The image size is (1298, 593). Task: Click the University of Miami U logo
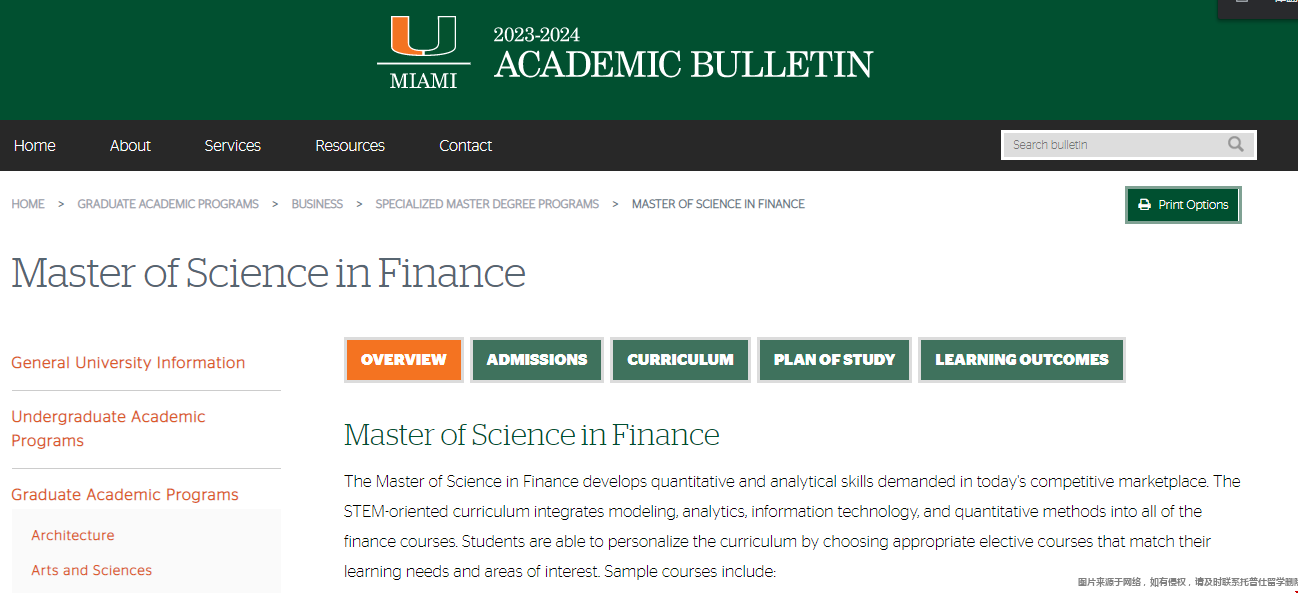pyautogui.click(x=423, y=53)
